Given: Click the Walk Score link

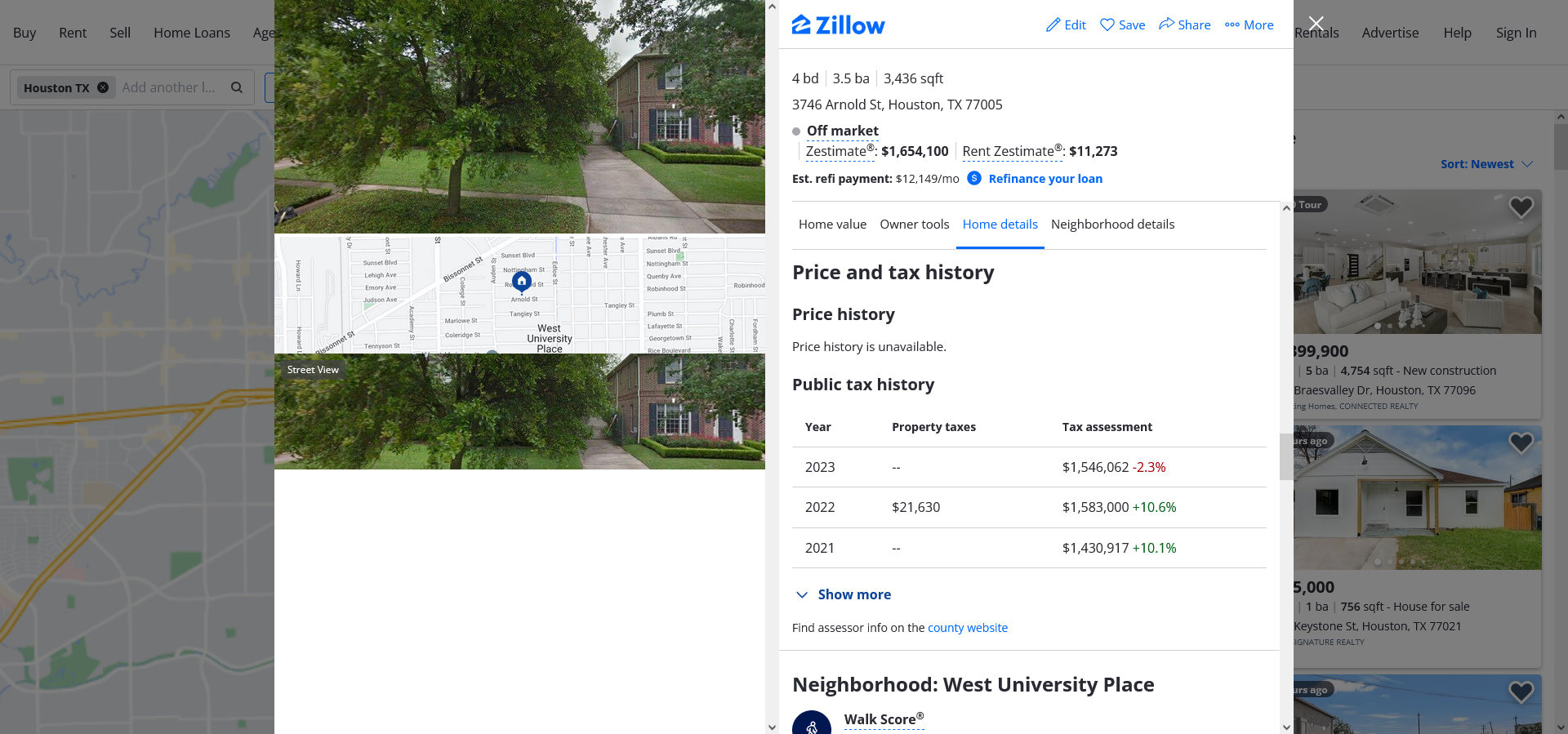Looking at the screenshot, I should point(884,719).
